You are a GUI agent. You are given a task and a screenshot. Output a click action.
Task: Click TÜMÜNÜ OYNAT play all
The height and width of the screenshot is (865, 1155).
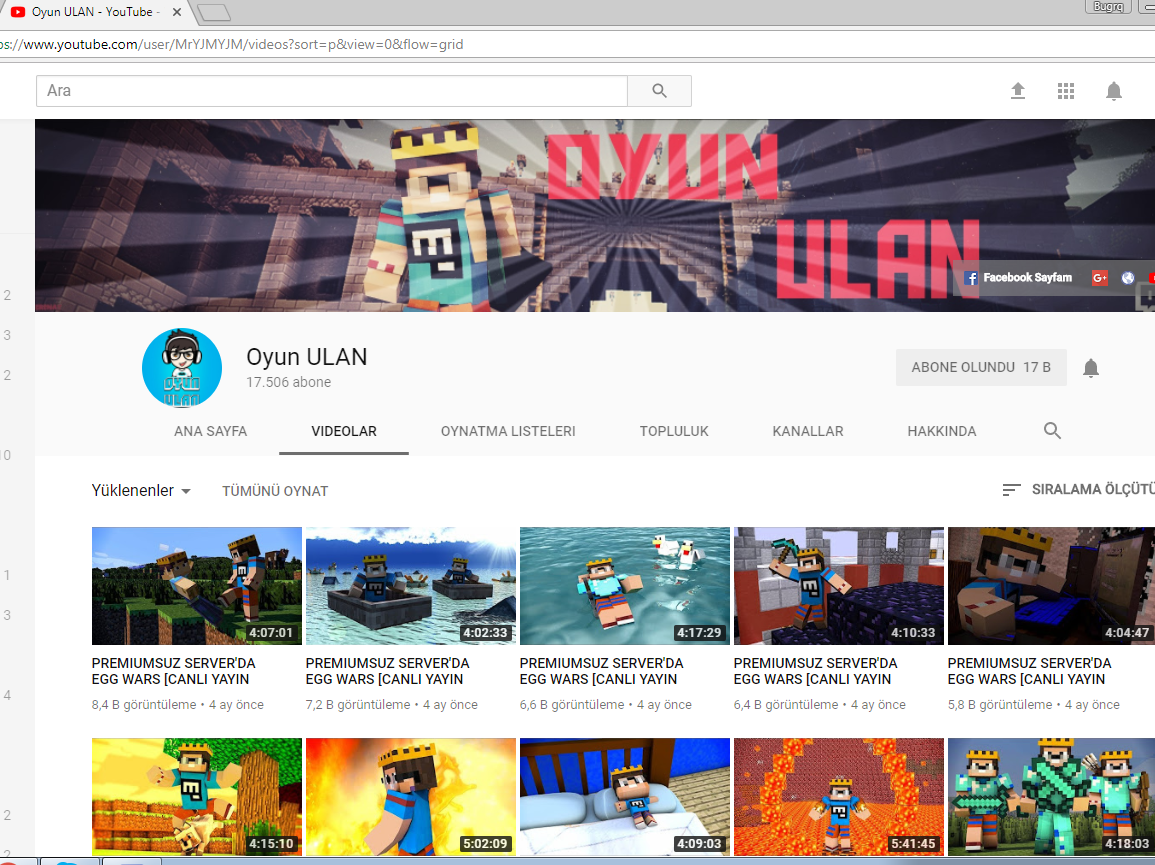point(275,491)
